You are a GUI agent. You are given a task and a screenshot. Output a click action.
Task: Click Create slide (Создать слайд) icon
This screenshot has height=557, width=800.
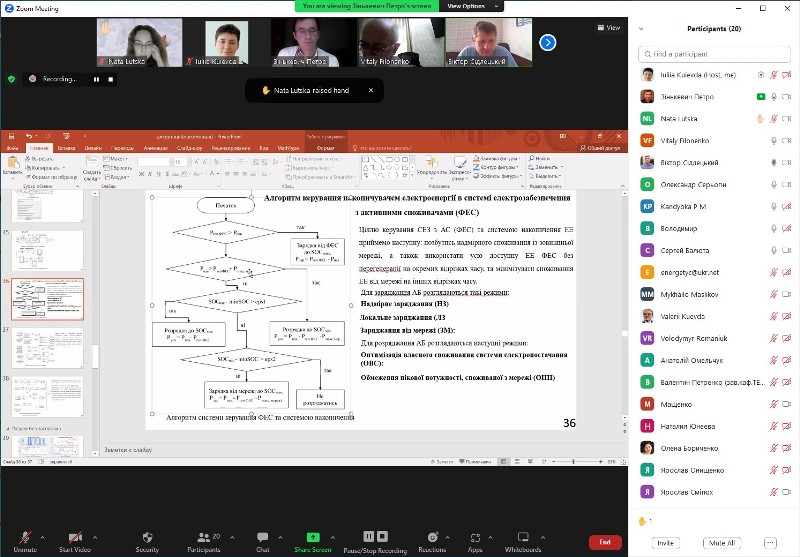[x=92, y=168]
